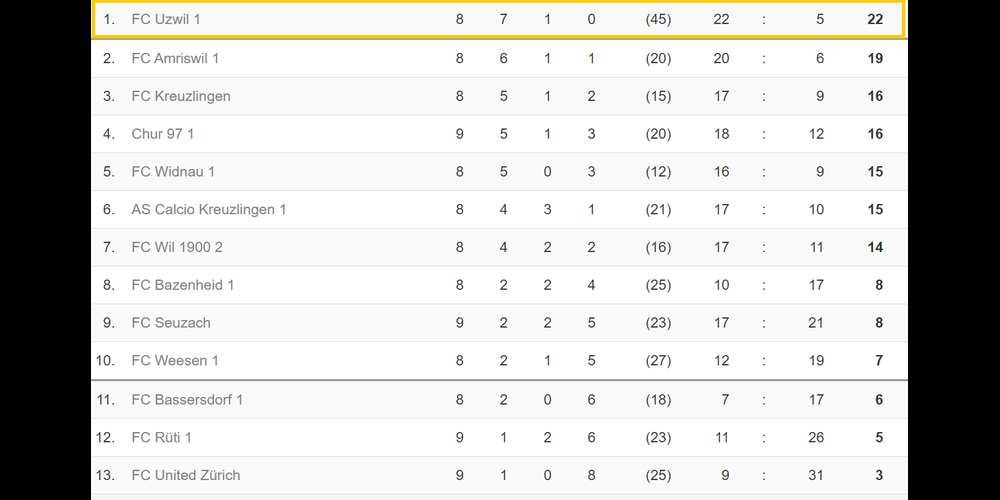
Task: Click rank number 13 in the standings
Action: coord(108,476)
